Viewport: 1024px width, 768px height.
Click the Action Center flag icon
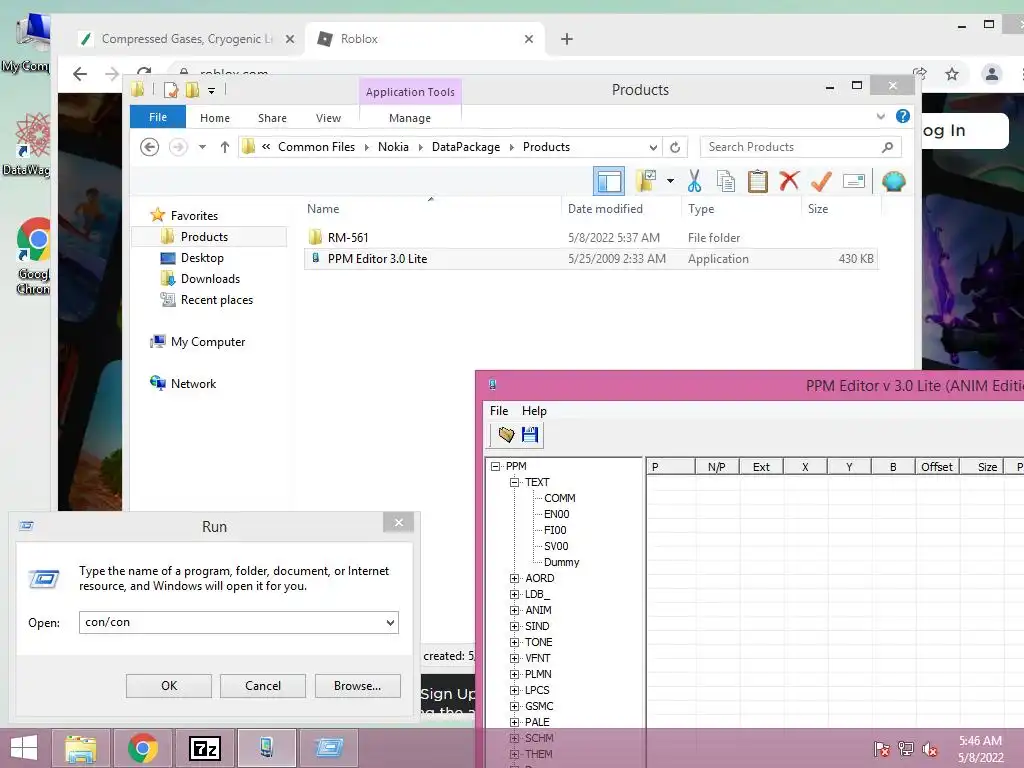[881, 749]
